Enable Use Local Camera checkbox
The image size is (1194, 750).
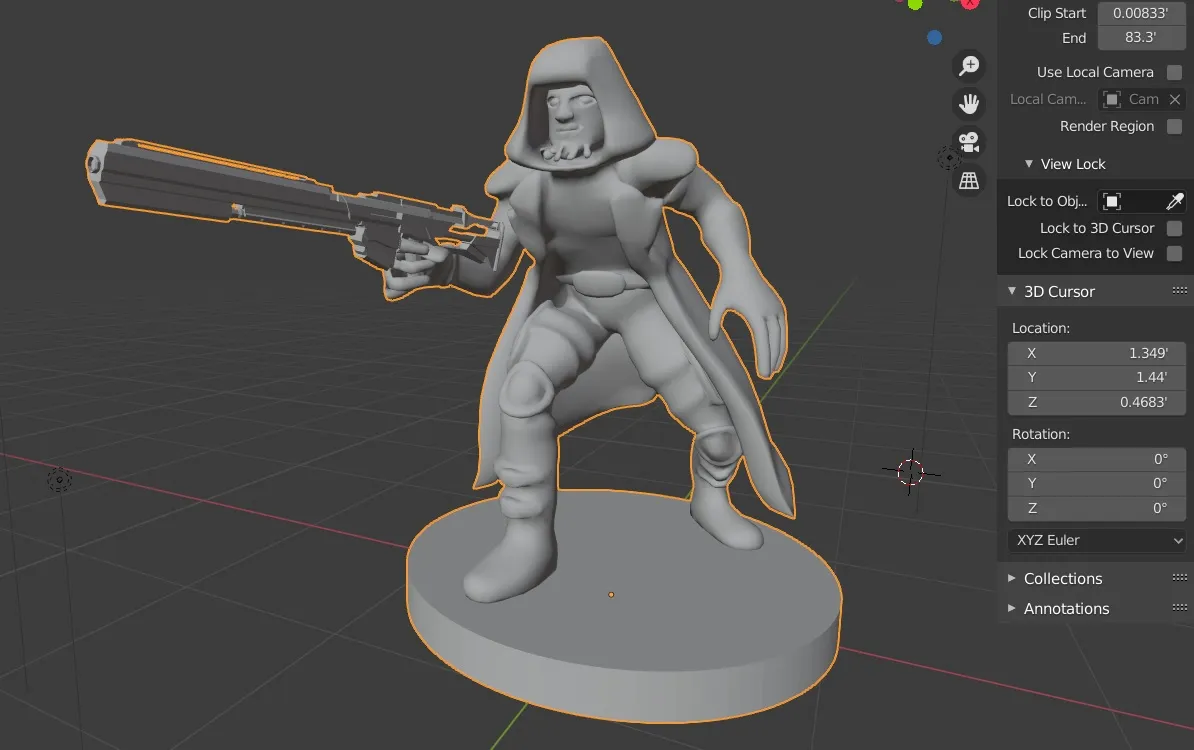click(1174, 72)
